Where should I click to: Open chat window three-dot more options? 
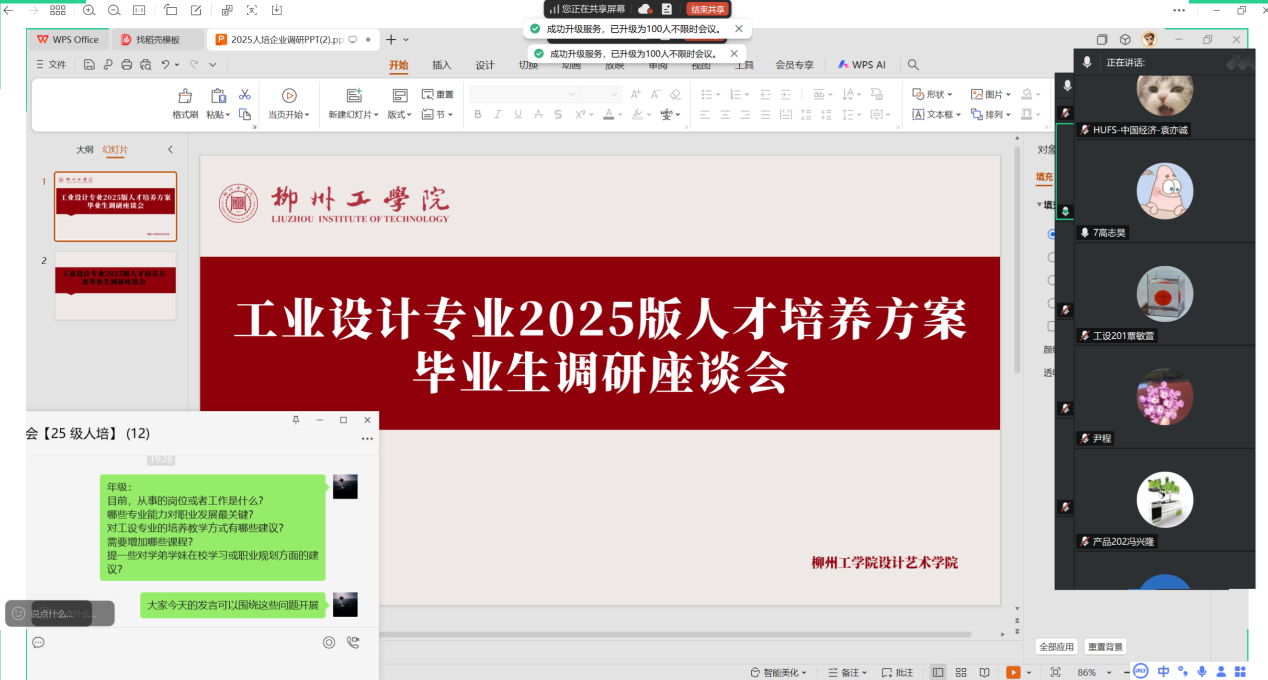[x=367, y=439]
